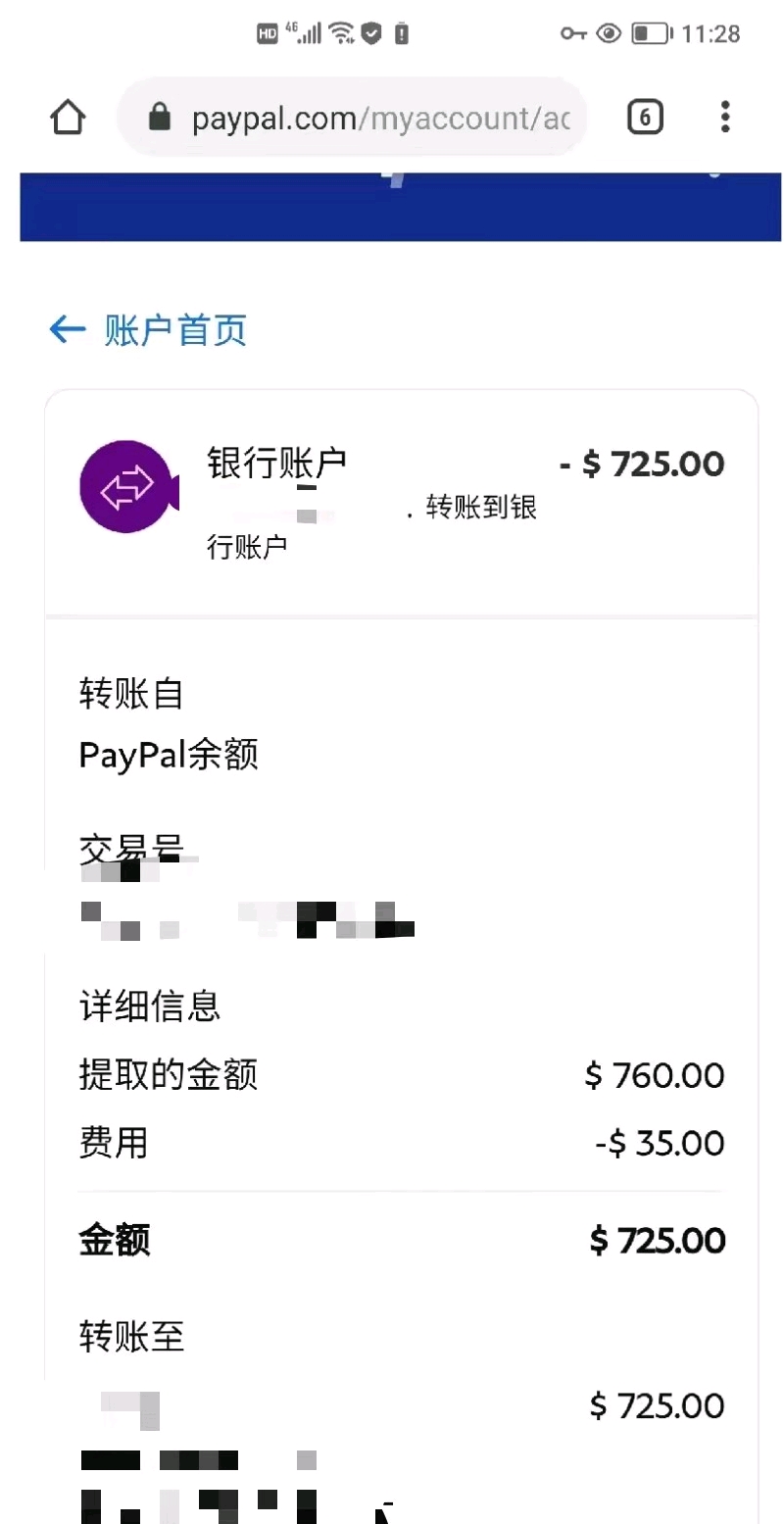Tap the purple transfer arrows icon
This screenshot has height=1524, width=784.
pos(128,487)
